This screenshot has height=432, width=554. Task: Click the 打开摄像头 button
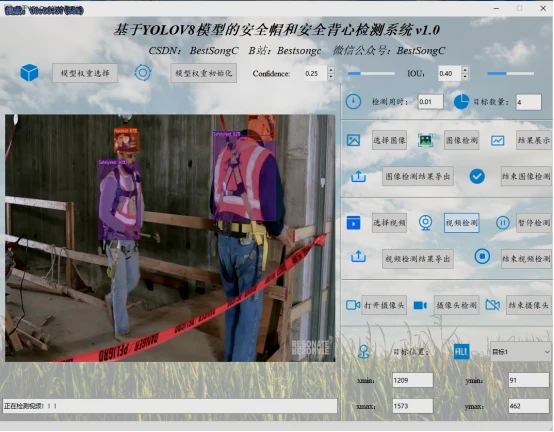pyautogui.click(x=384, y=305)
